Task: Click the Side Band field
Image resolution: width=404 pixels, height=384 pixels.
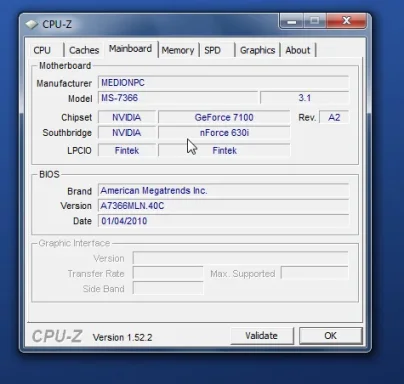Action: (168, 288)
